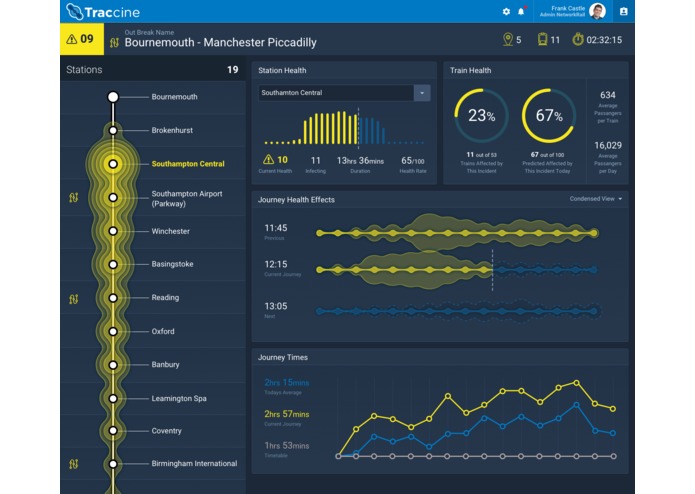Click the 11 Infecting value

coord(315,160)
